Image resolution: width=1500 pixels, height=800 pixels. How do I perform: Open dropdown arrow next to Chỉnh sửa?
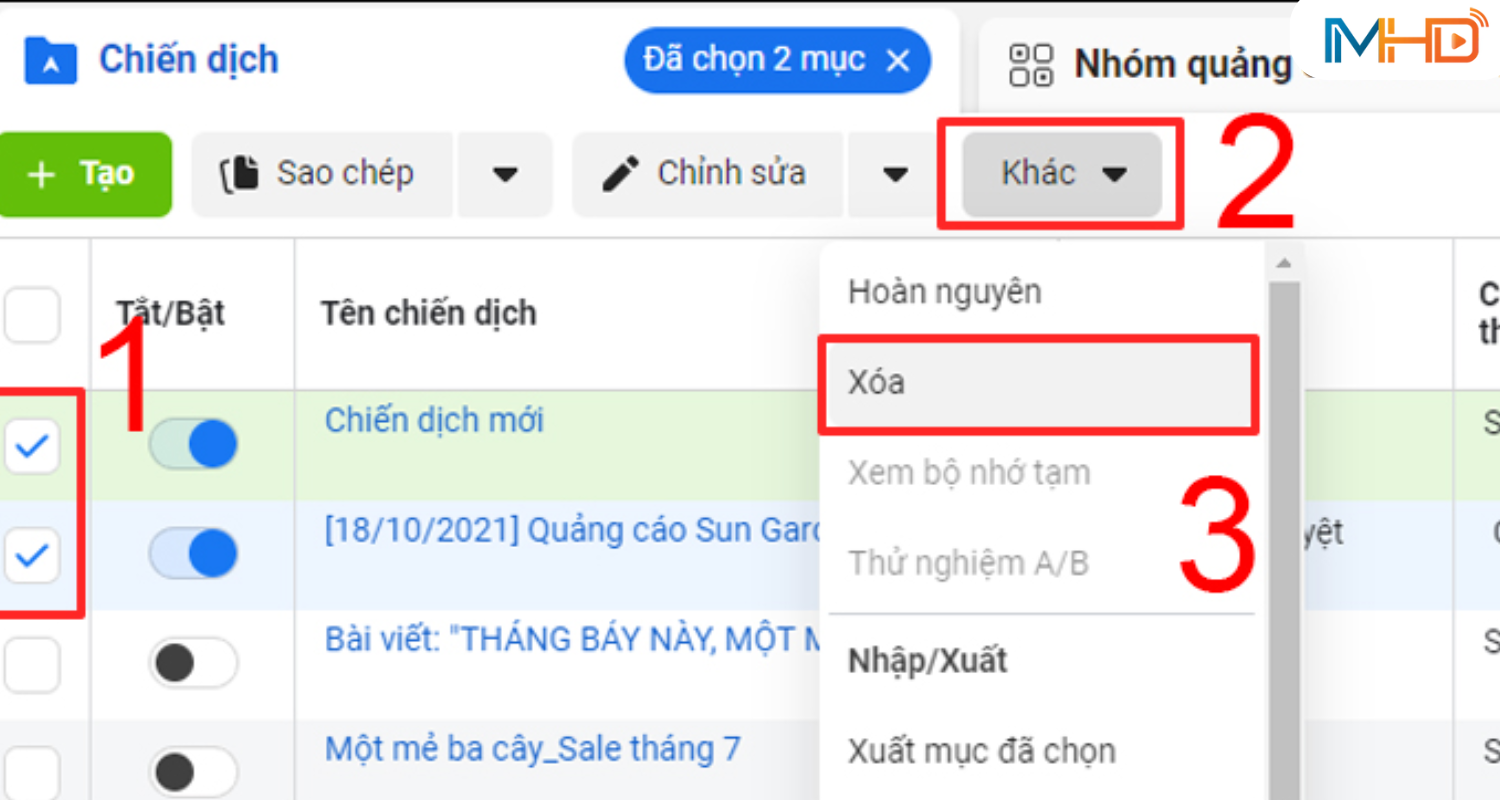coord(895,174)
